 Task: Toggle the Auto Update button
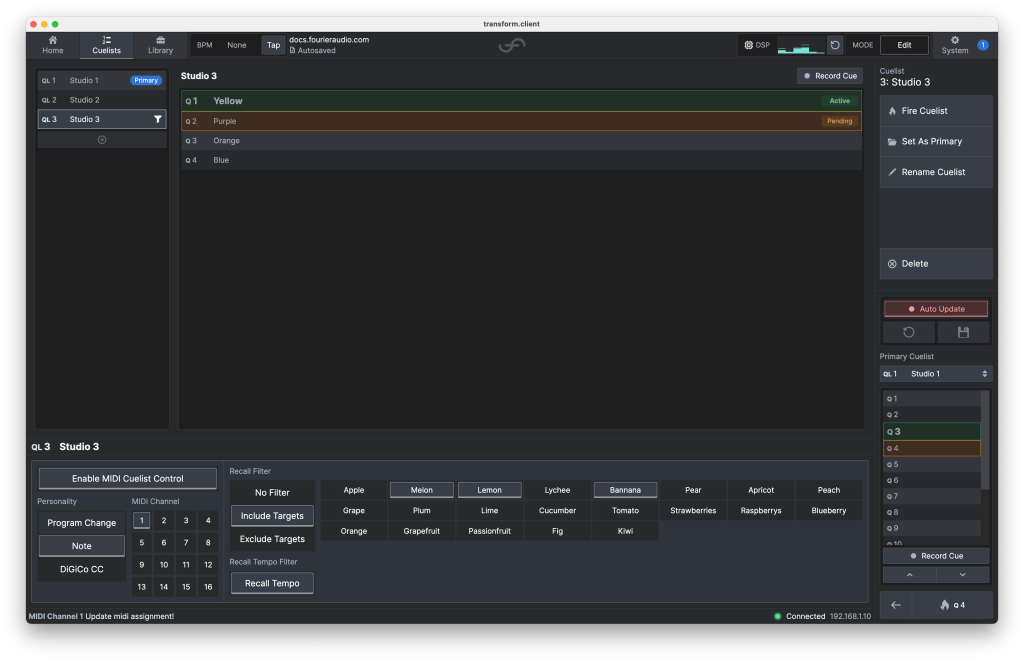pyautogui.click(x=936, y=309)
